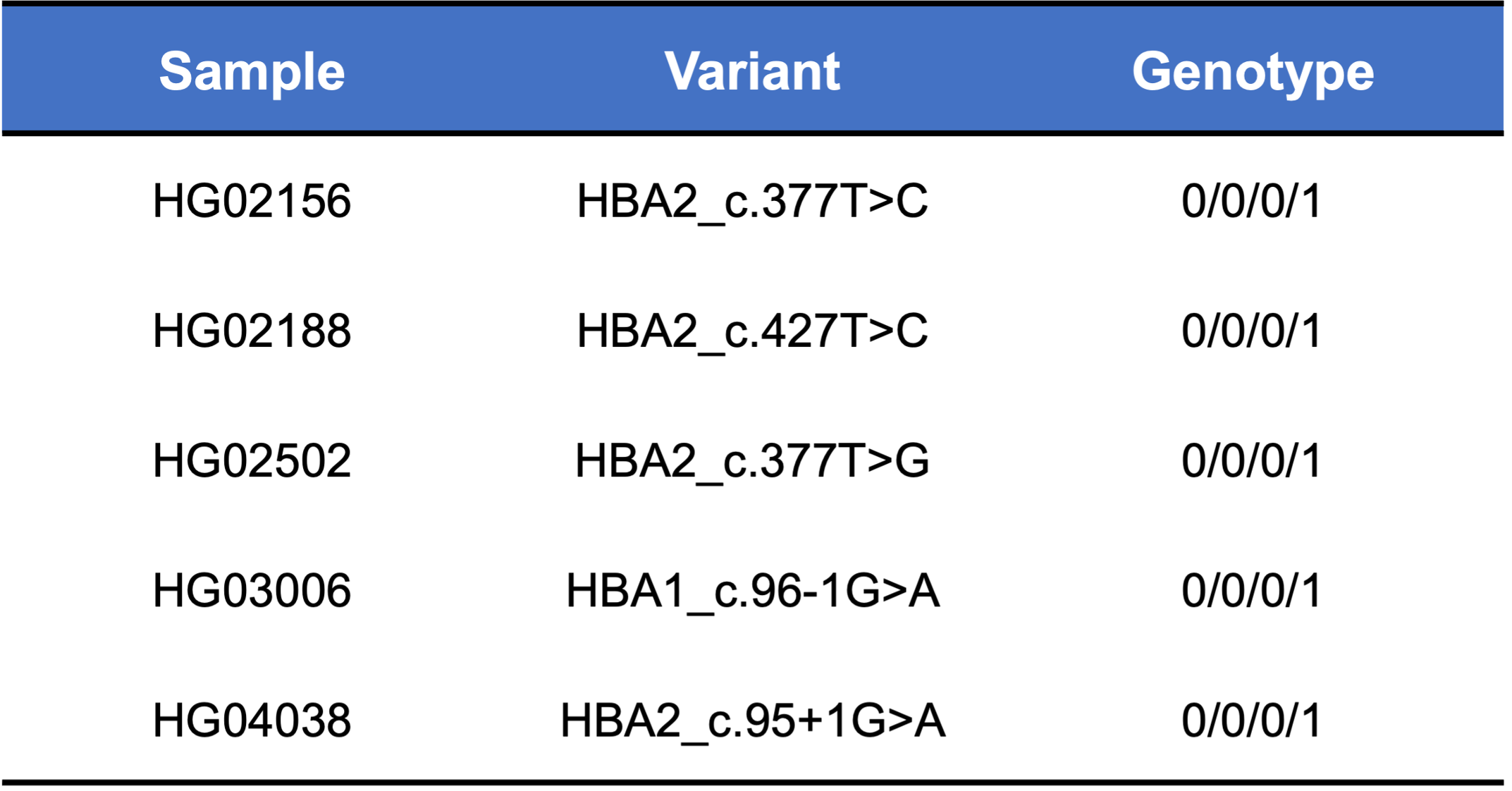Click variant HBA2_c.95+1G>A
1512x791 pixels.
click(x=752, y=720)
